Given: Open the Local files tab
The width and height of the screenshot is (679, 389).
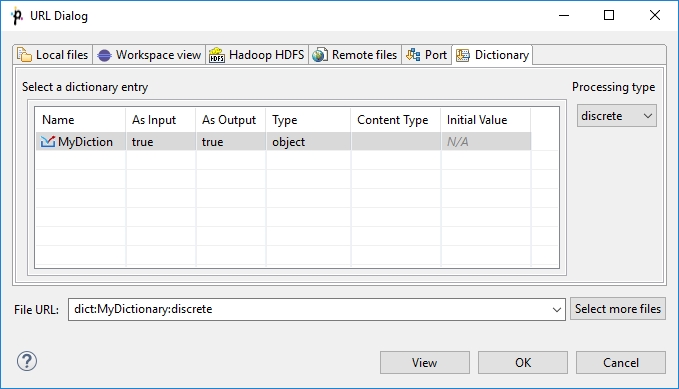Looking at the screenshot, I should pos(52,55).
